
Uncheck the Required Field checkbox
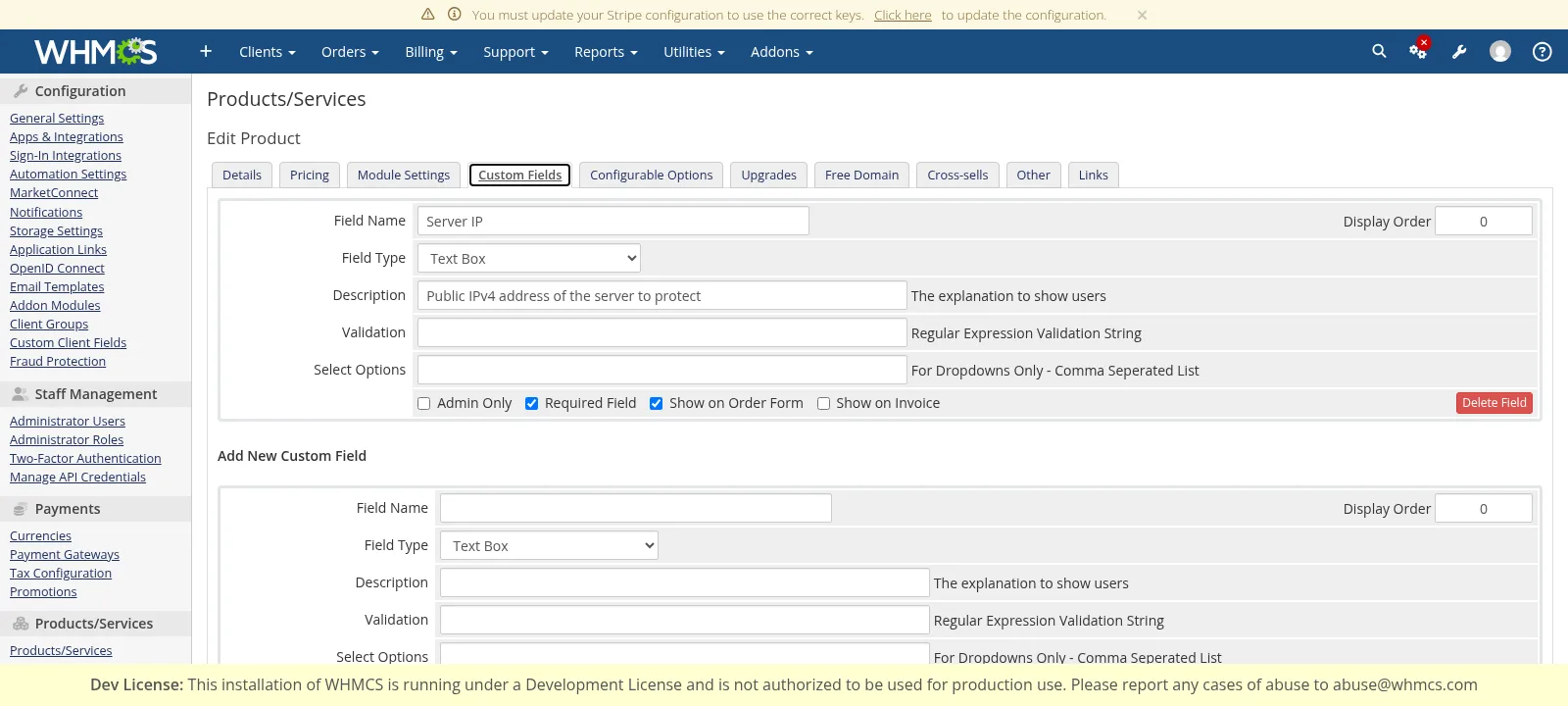(x=531, y=403)
